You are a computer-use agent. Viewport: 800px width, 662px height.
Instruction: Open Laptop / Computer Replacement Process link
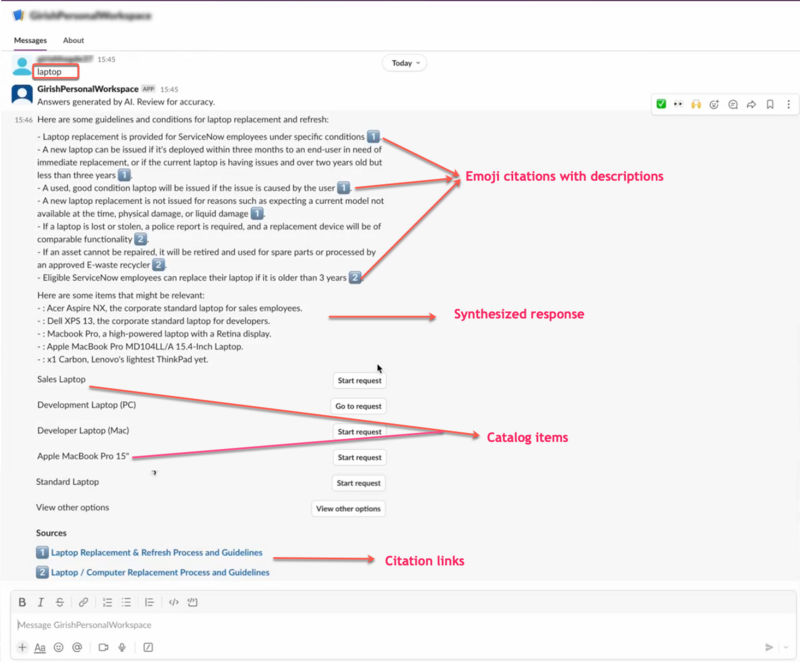coord(160,572)
